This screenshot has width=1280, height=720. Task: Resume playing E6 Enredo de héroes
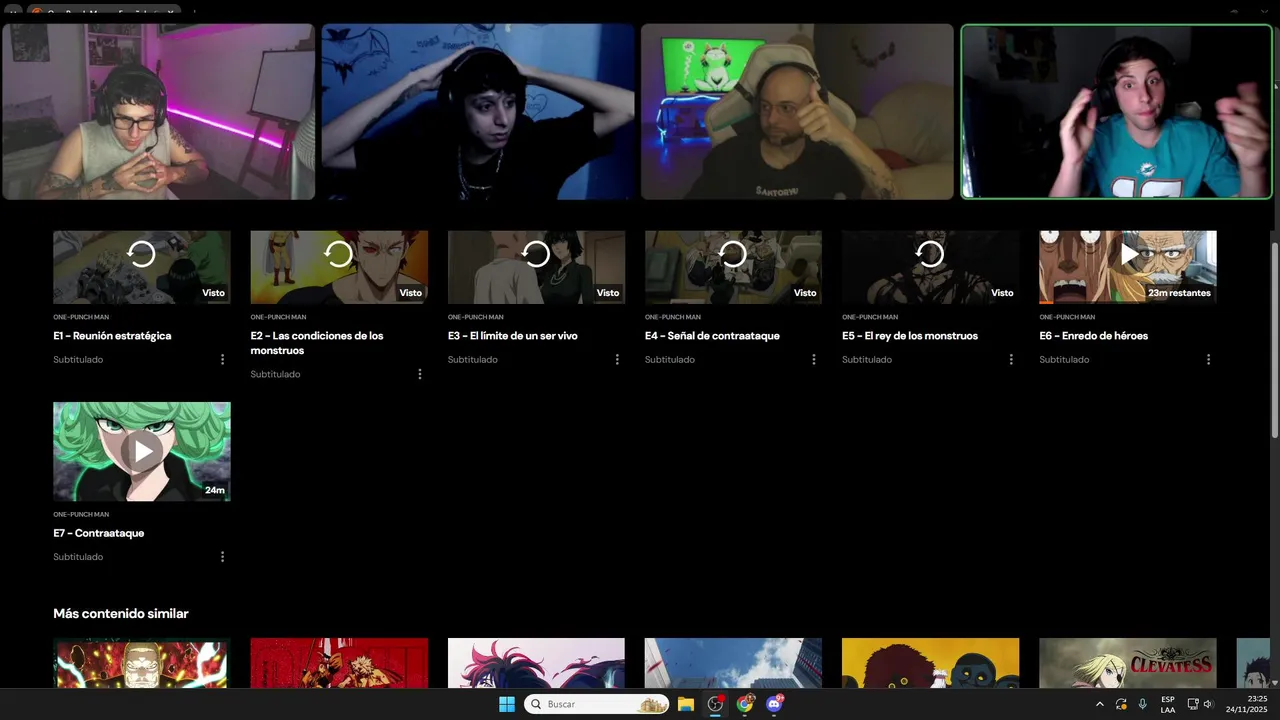pos(1128,254)
